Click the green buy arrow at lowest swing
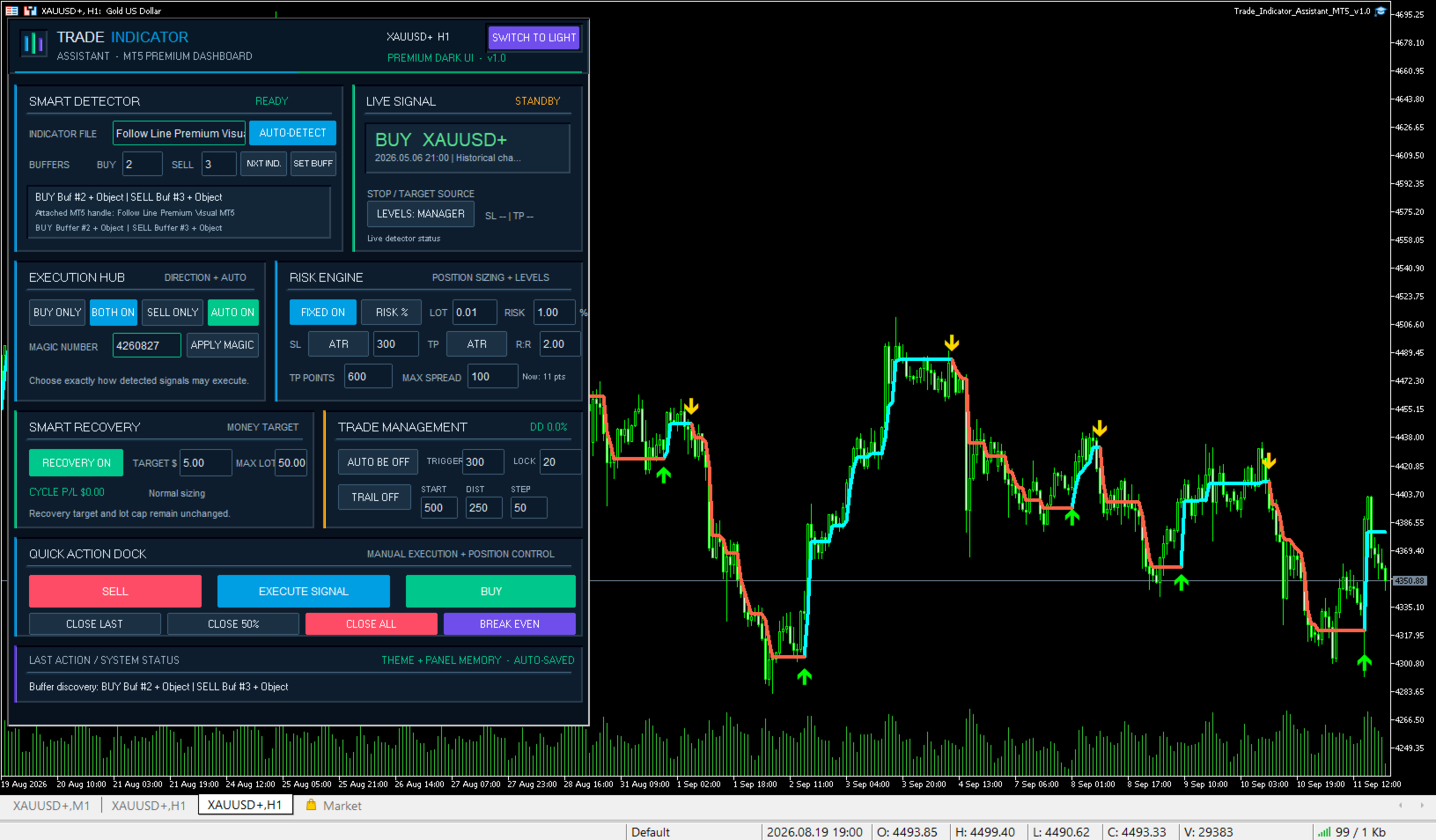1436x840 pixels. (804, 676)
